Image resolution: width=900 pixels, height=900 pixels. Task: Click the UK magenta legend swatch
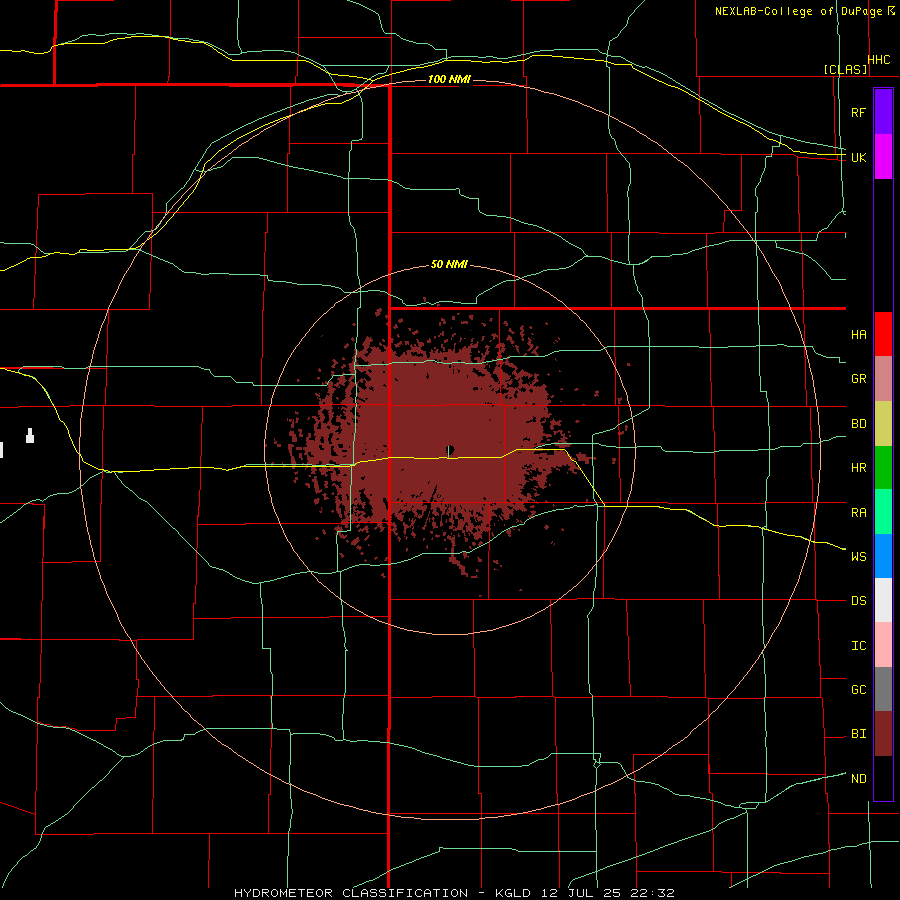(x=883, y=157)
